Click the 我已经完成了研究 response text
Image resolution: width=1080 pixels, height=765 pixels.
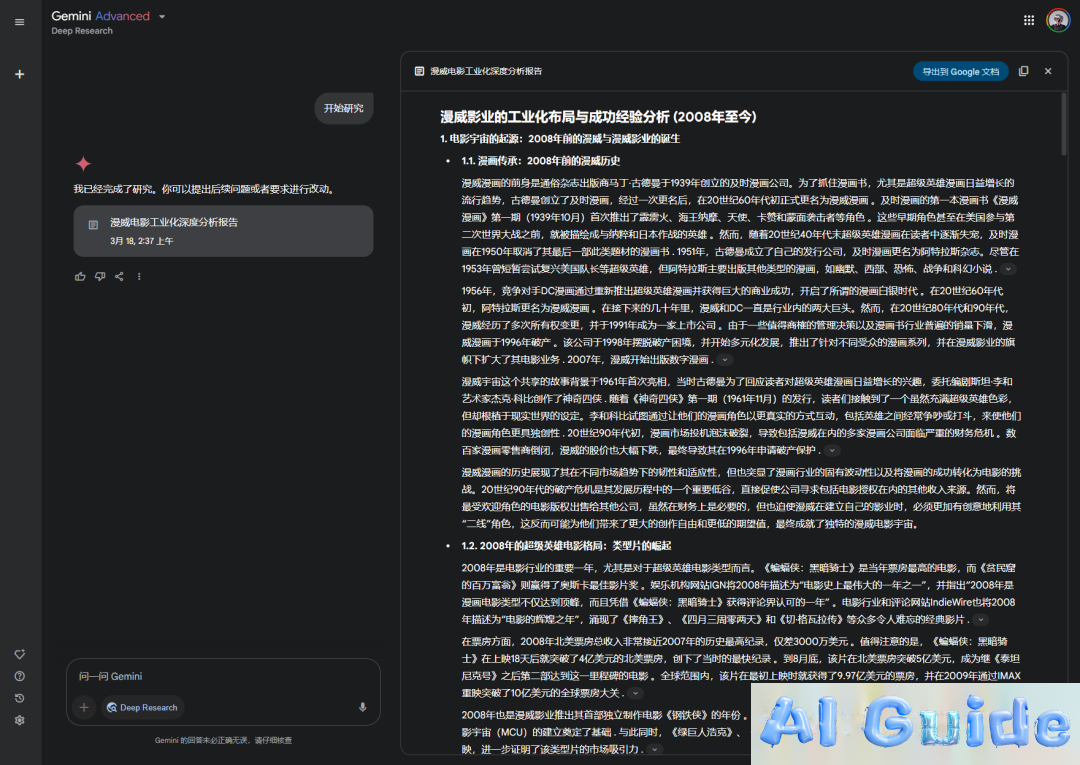pyautogui.click(x=206, y=189)
